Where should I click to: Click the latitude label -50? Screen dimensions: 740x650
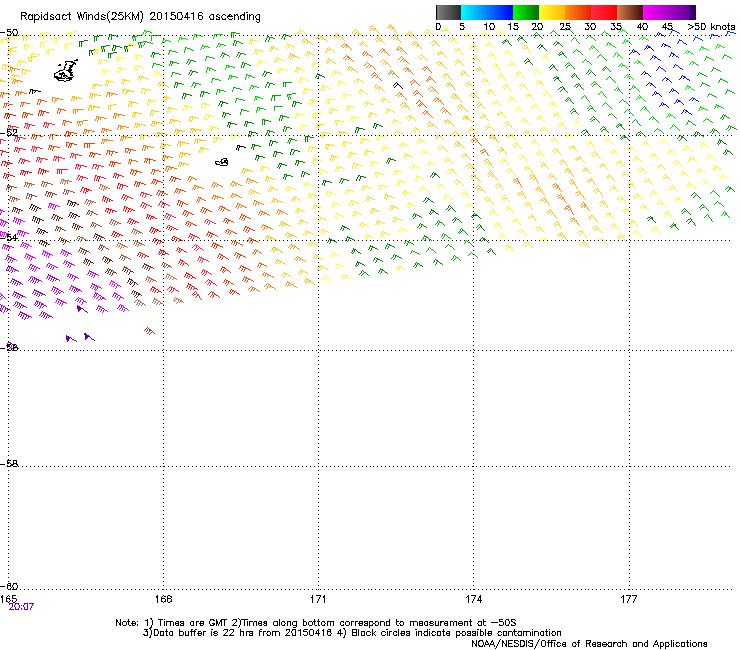9,33
